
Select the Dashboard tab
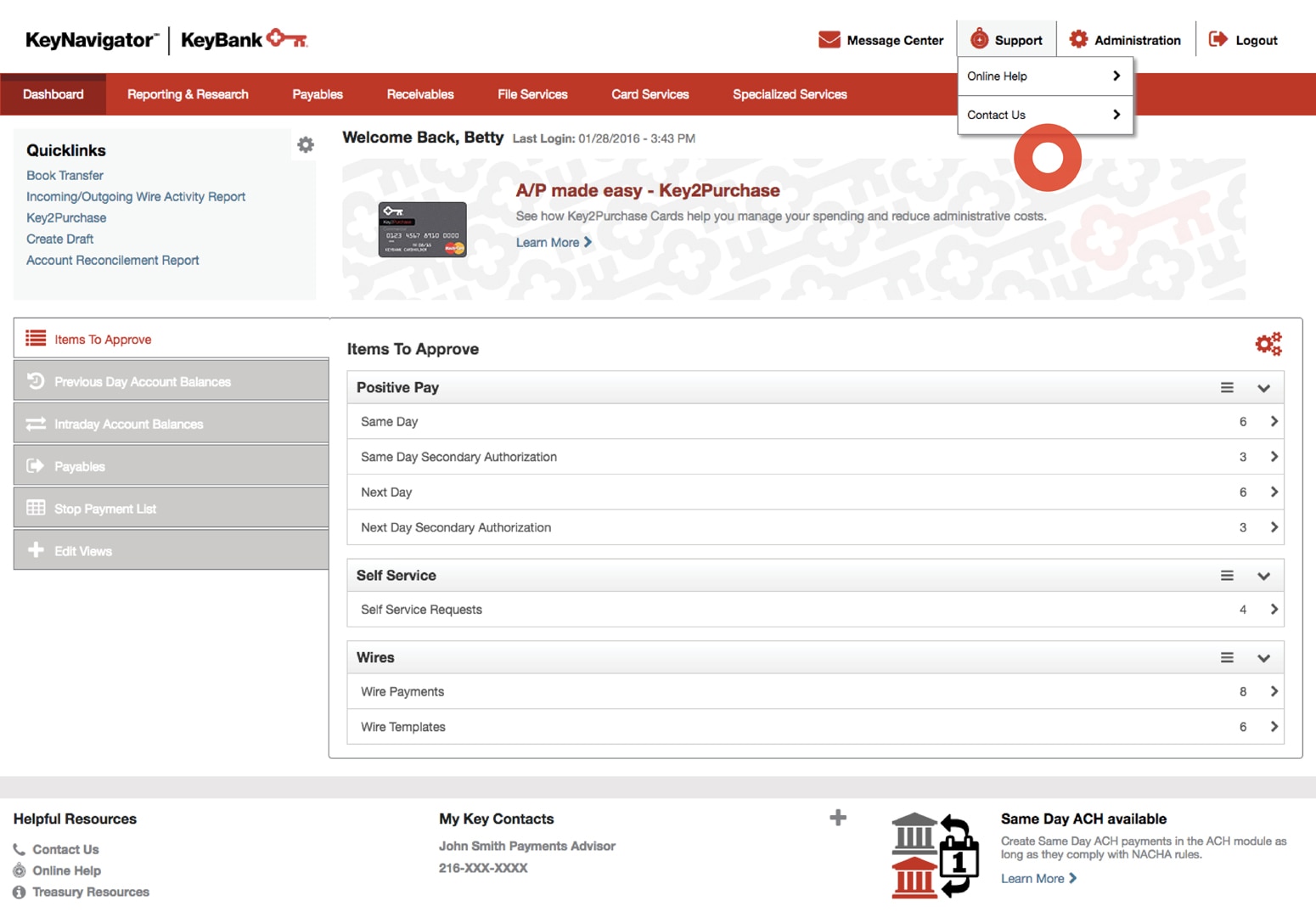pyautogui.click(x=53, y=94)
